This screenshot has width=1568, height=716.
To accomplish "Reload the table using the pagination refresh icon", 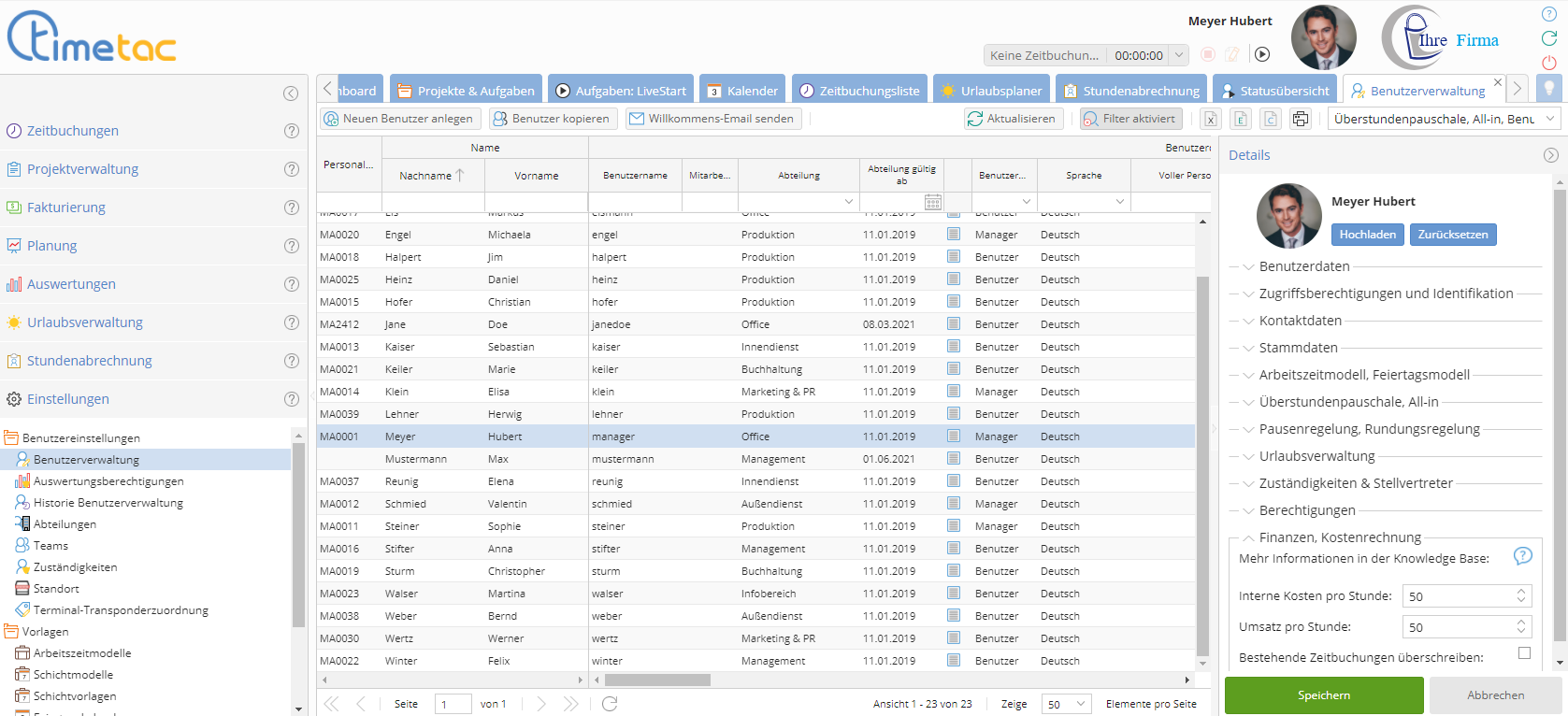I will point(610,704).
